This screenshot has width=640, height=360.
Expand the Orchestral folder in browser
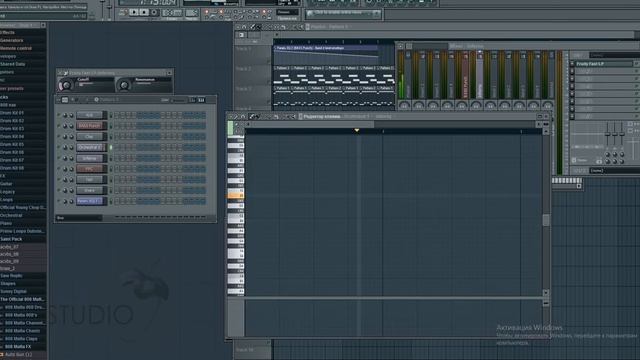[11, 216]
